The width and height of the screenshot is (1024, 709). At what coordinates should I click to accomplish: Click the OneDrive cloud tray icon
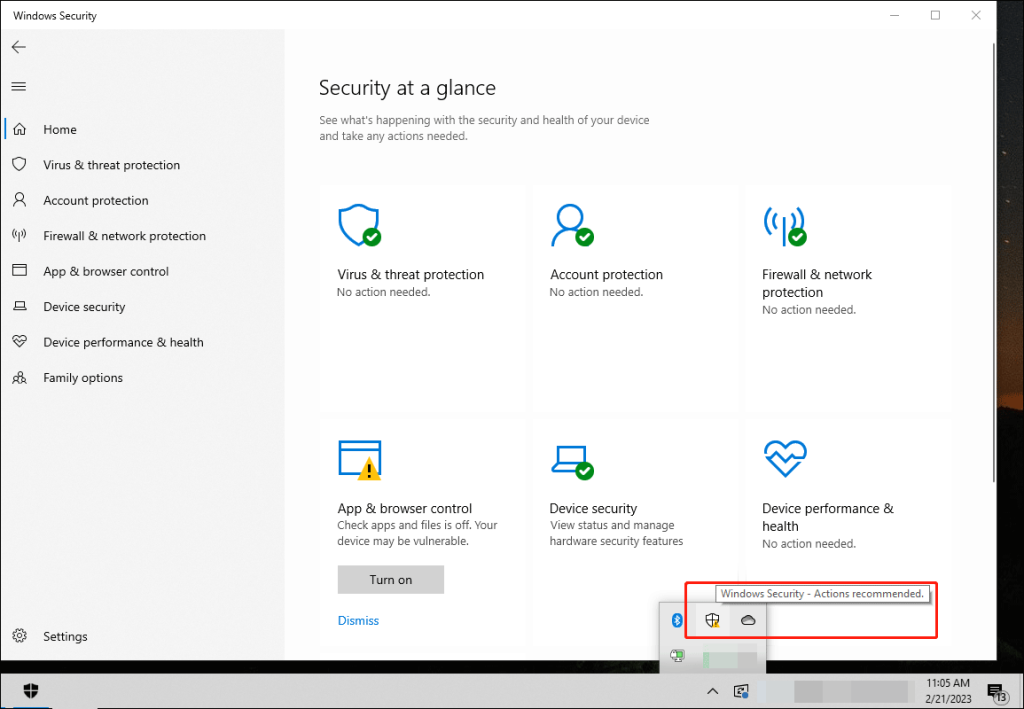point(748,621)
